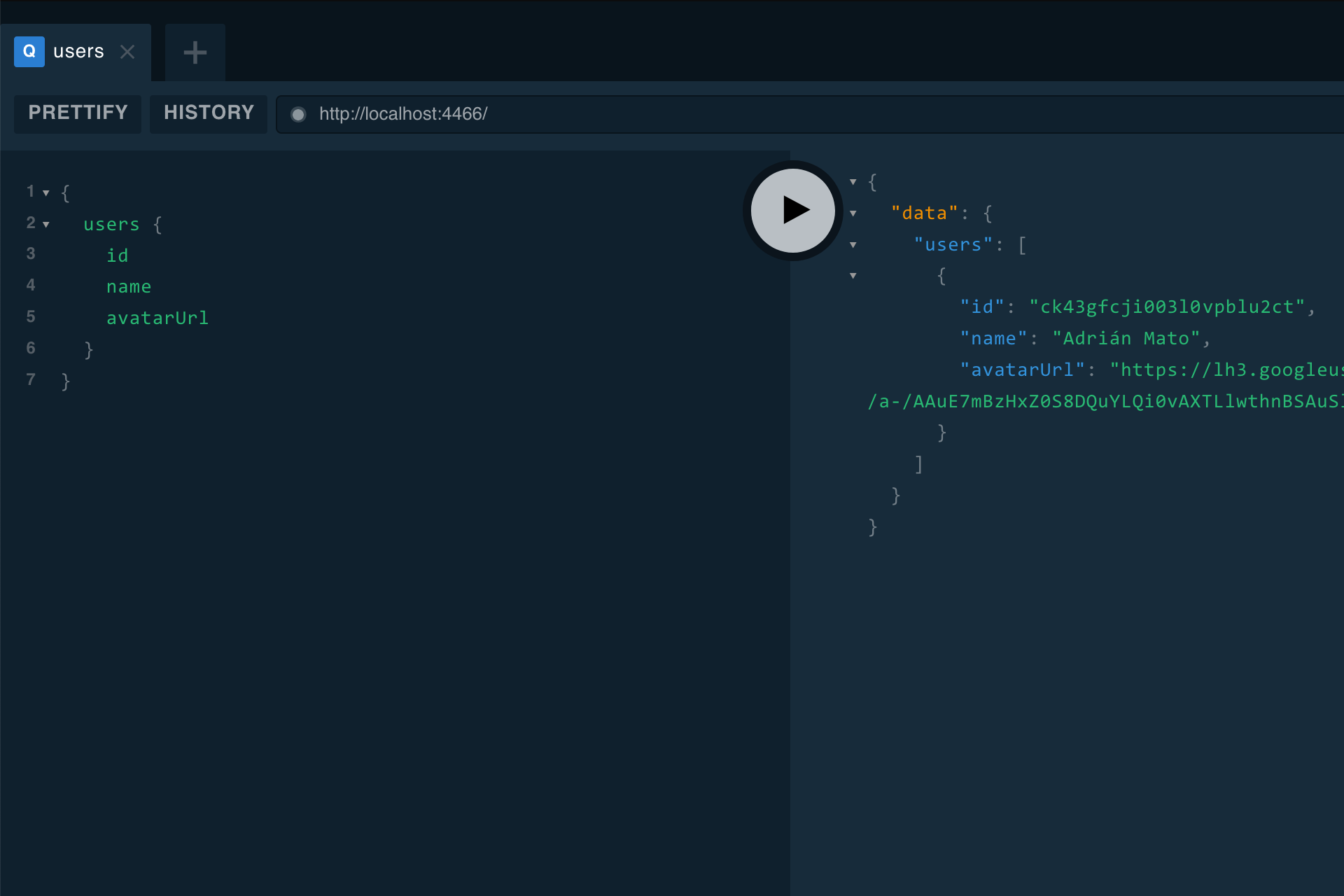Select the users tab
Image resolution: width=1344 pixels, height=896 pixels.
[x=78, y=52]
